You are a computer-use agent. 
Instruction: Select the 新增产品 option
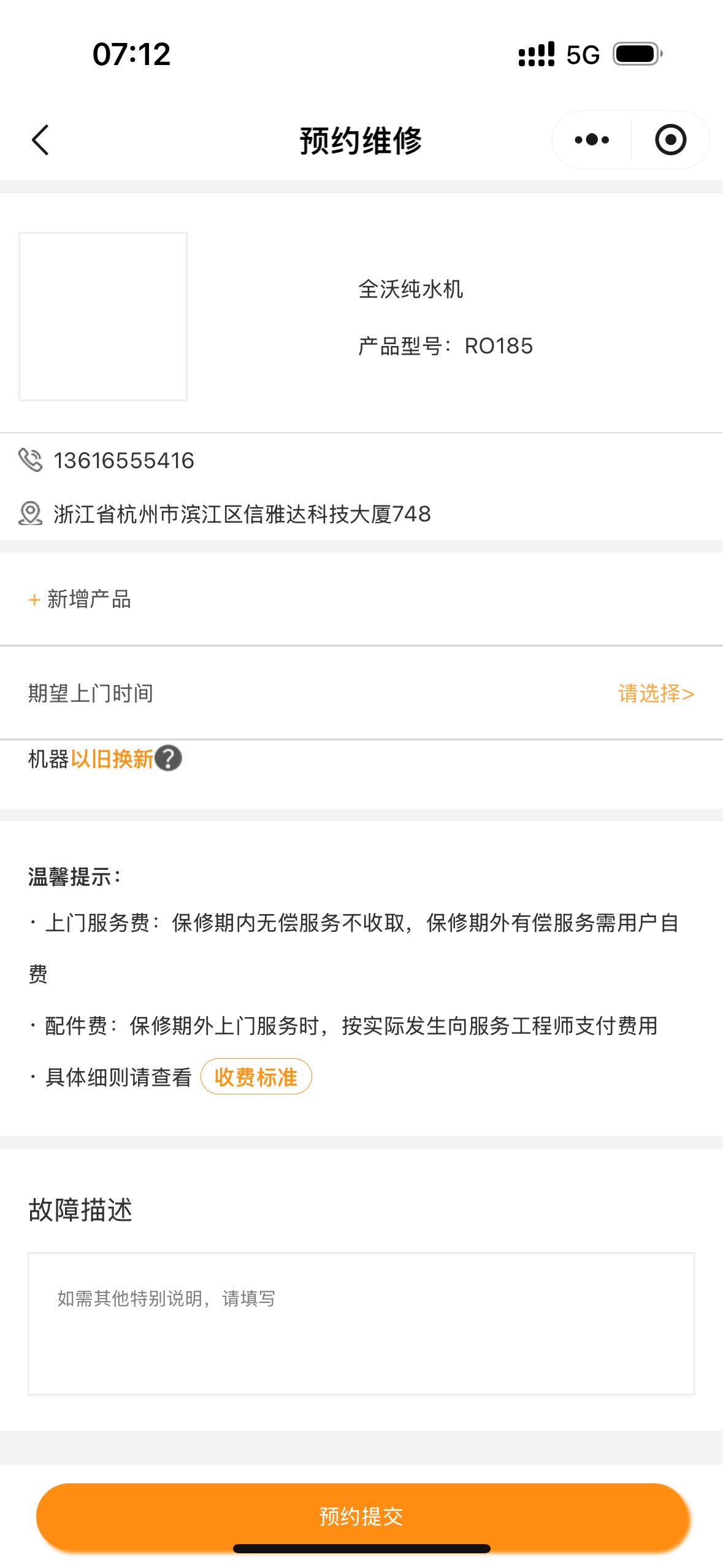pyautogui.click(x=89, y=599)
